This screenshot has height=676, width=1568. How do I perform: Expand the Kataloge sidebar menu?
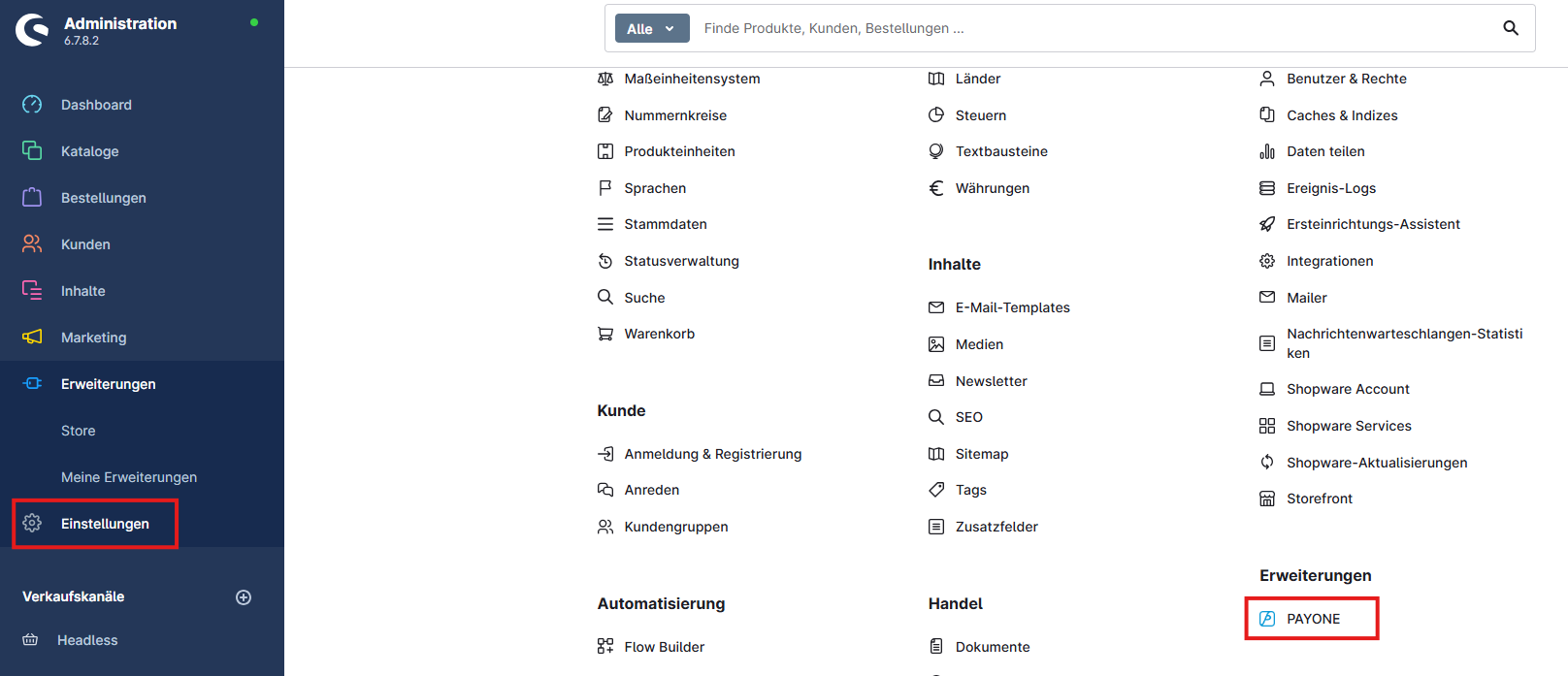pos(89,151)
